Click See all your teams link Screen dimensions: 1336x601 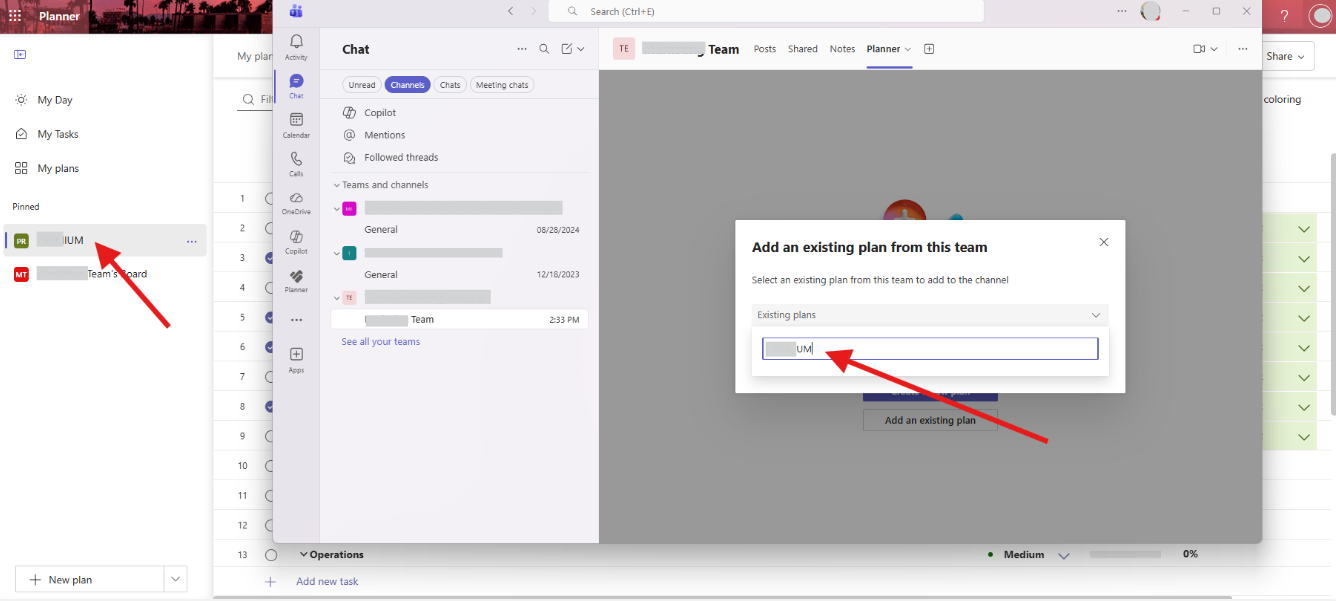coord(381,342)
